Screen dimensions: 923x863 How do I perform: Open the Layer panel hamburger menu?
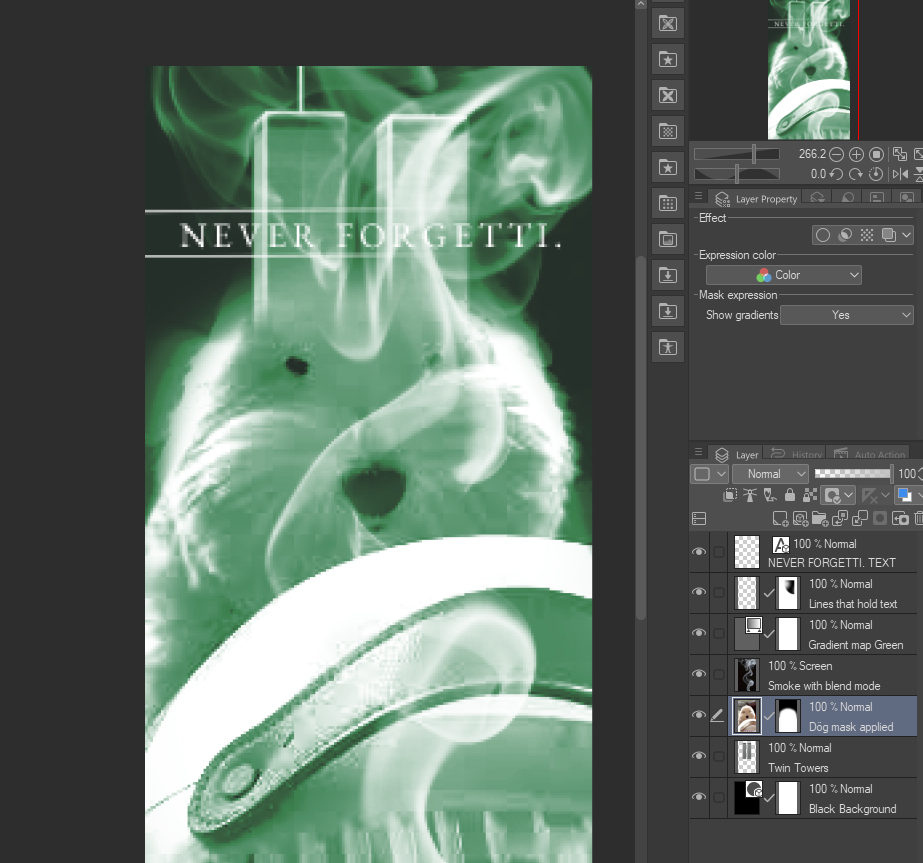(x=698, y=453)
